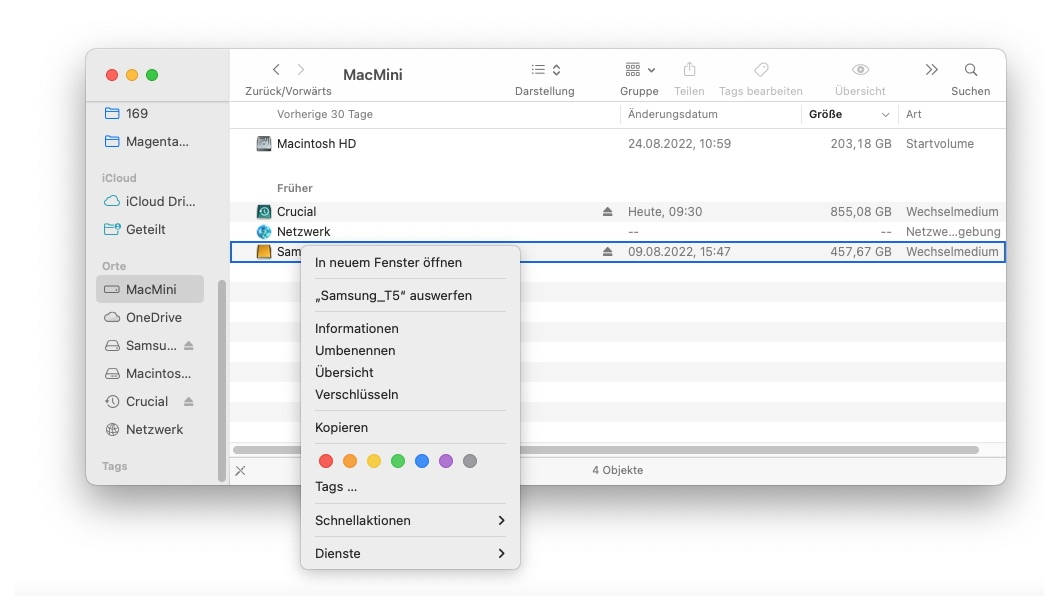Click the Früher group header
1060x596 pixels.
click(295, 188)
